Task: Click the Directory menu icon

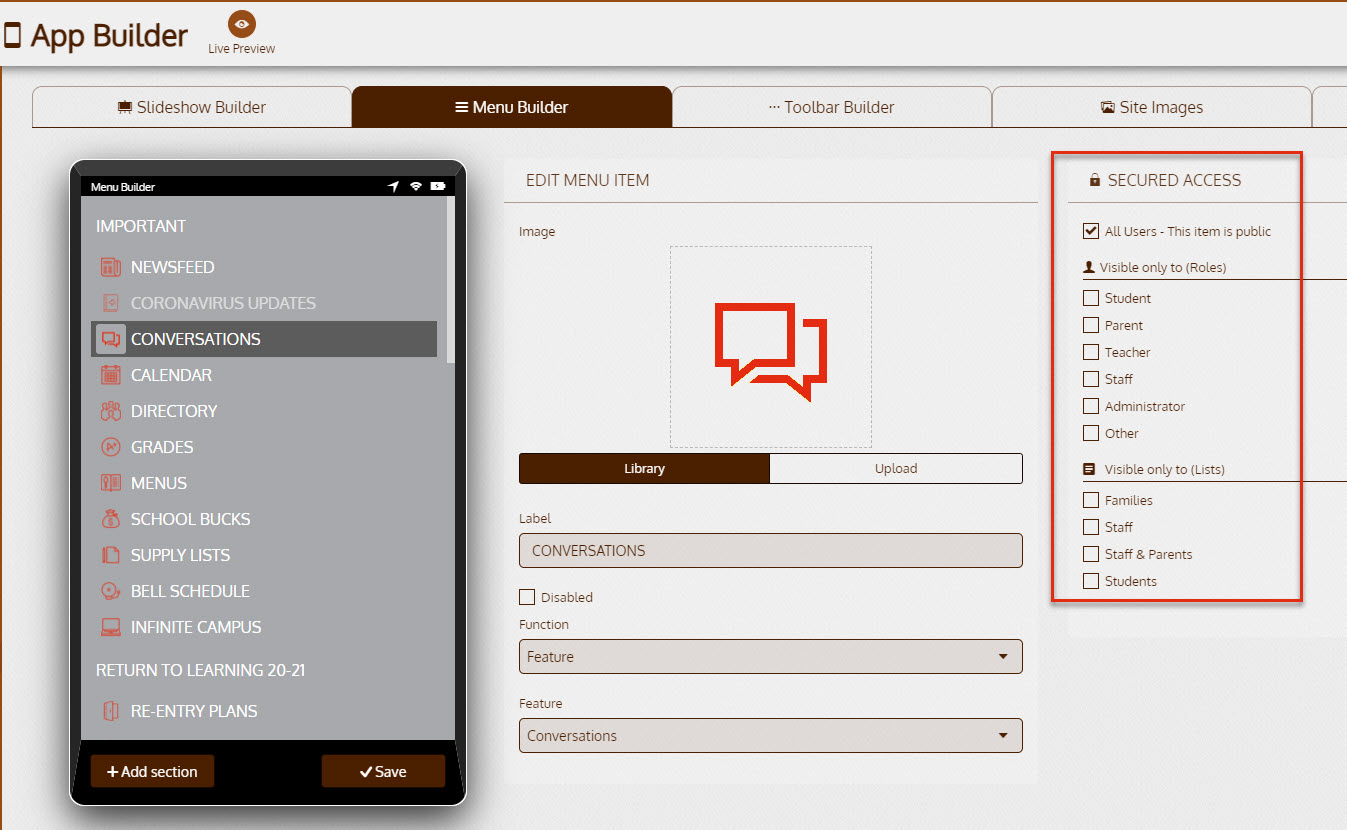Action: [111, 411]
